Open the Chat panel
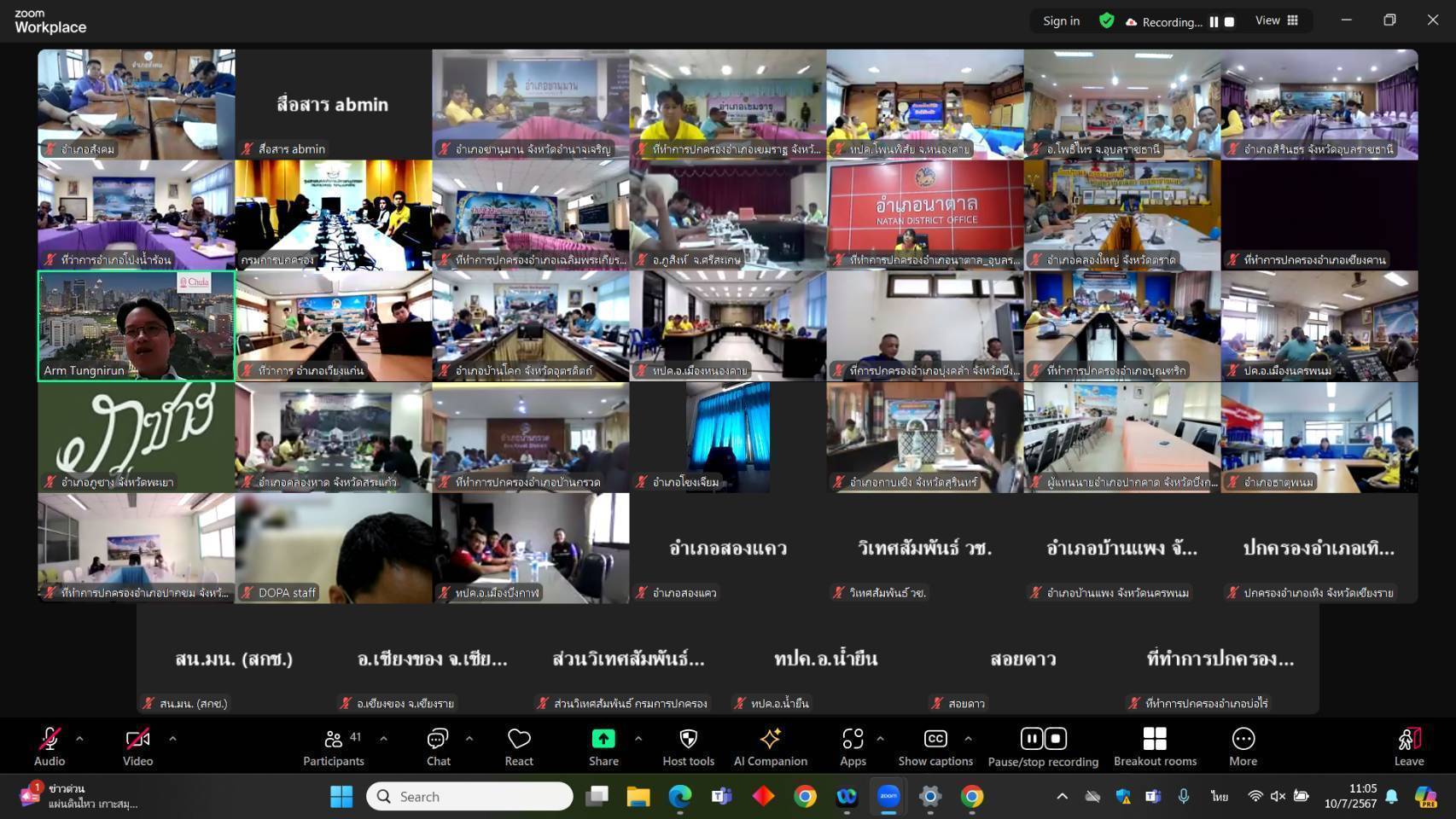The image size is (1456, 819). pos(438,746)
